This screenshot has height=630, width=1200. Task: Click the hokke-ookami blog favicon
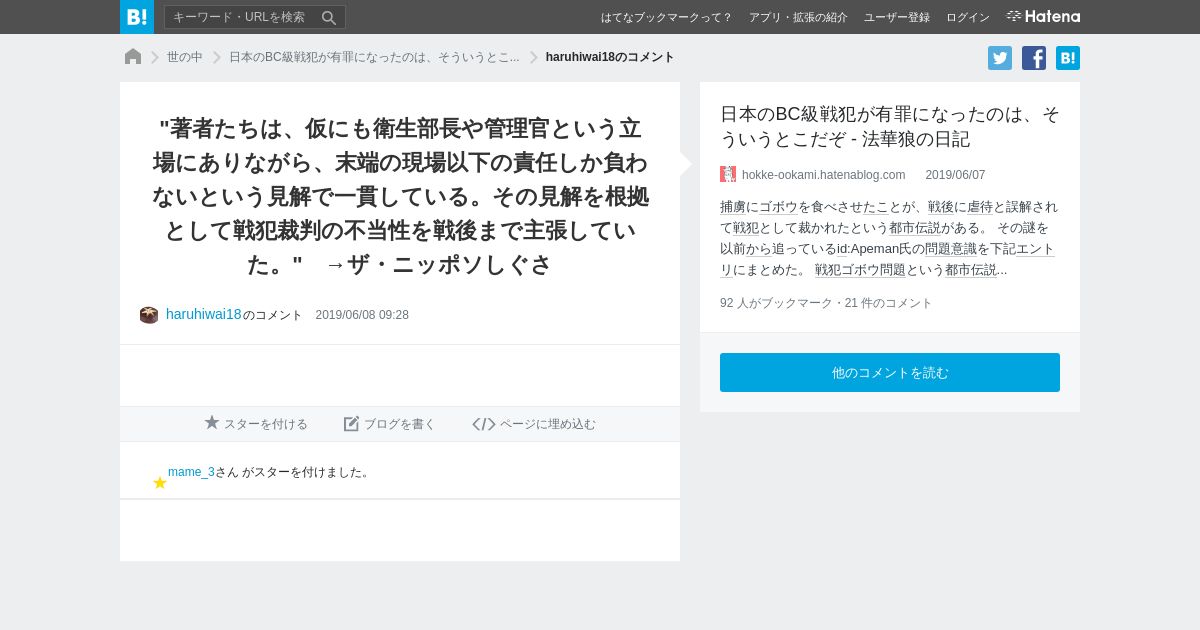[x=728, y=174]
